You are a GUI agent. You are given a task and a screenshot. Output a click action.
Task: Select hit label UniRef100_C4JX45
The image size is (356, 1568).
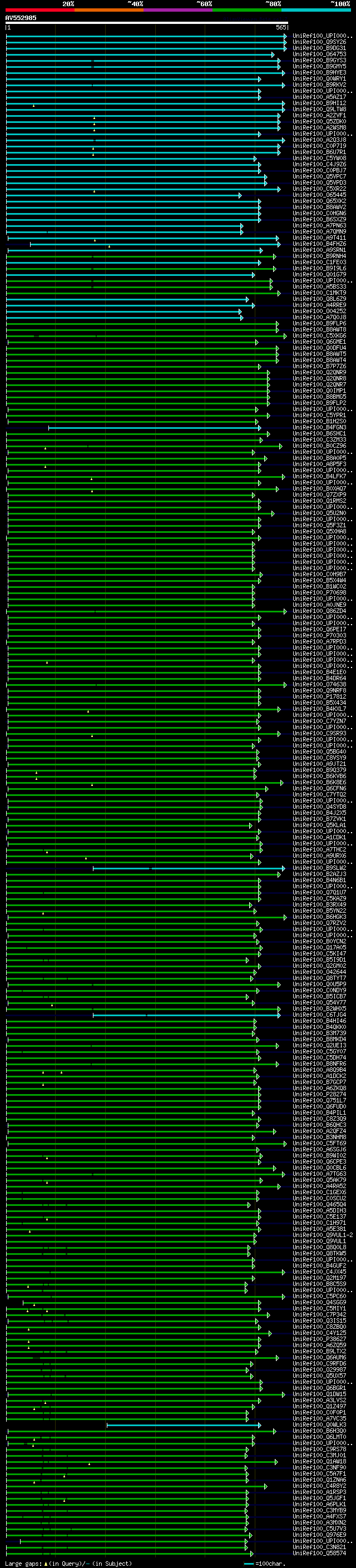(x=319, y=1272)
